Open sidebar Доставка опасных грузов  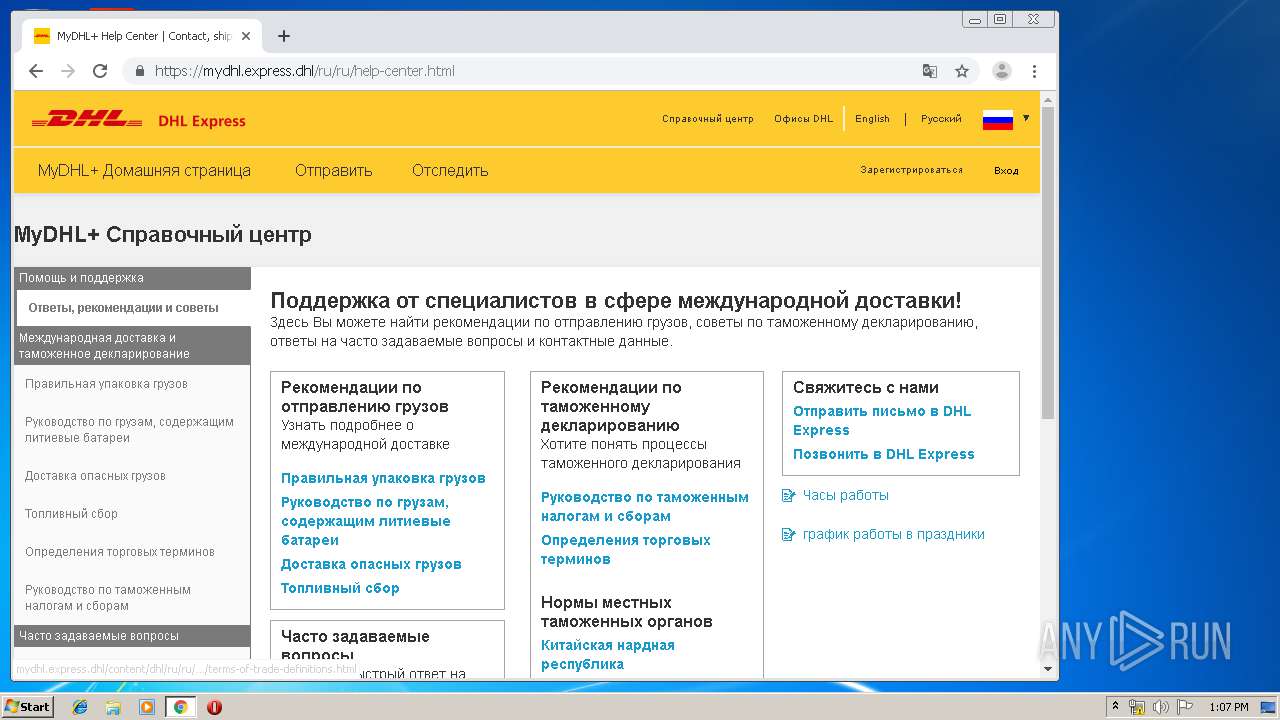95,476
